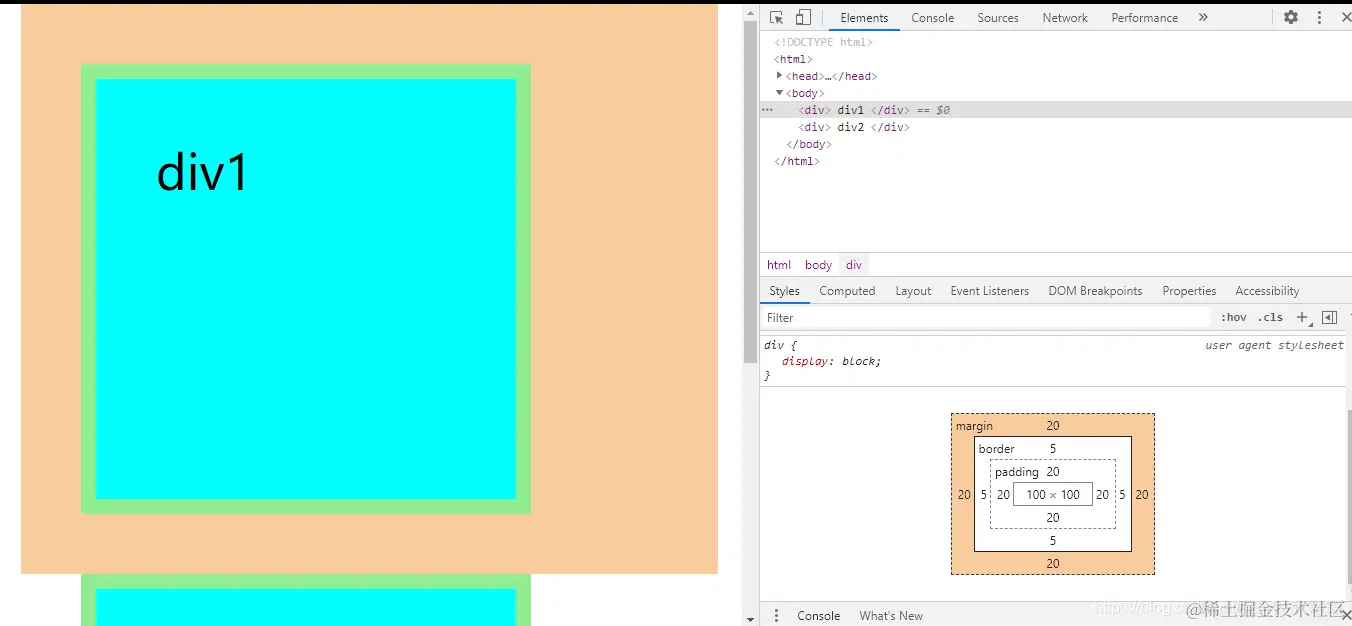Click the border-bottom value 5

tap(1053, 541)
